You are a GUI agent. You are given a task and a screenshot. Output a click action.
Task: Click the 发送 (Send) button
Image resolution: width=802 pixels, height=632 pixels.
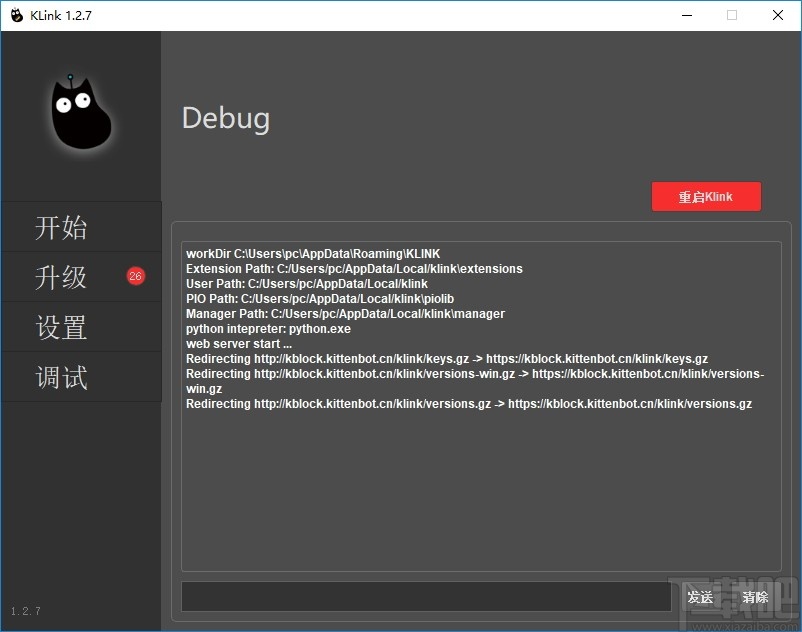700,597
